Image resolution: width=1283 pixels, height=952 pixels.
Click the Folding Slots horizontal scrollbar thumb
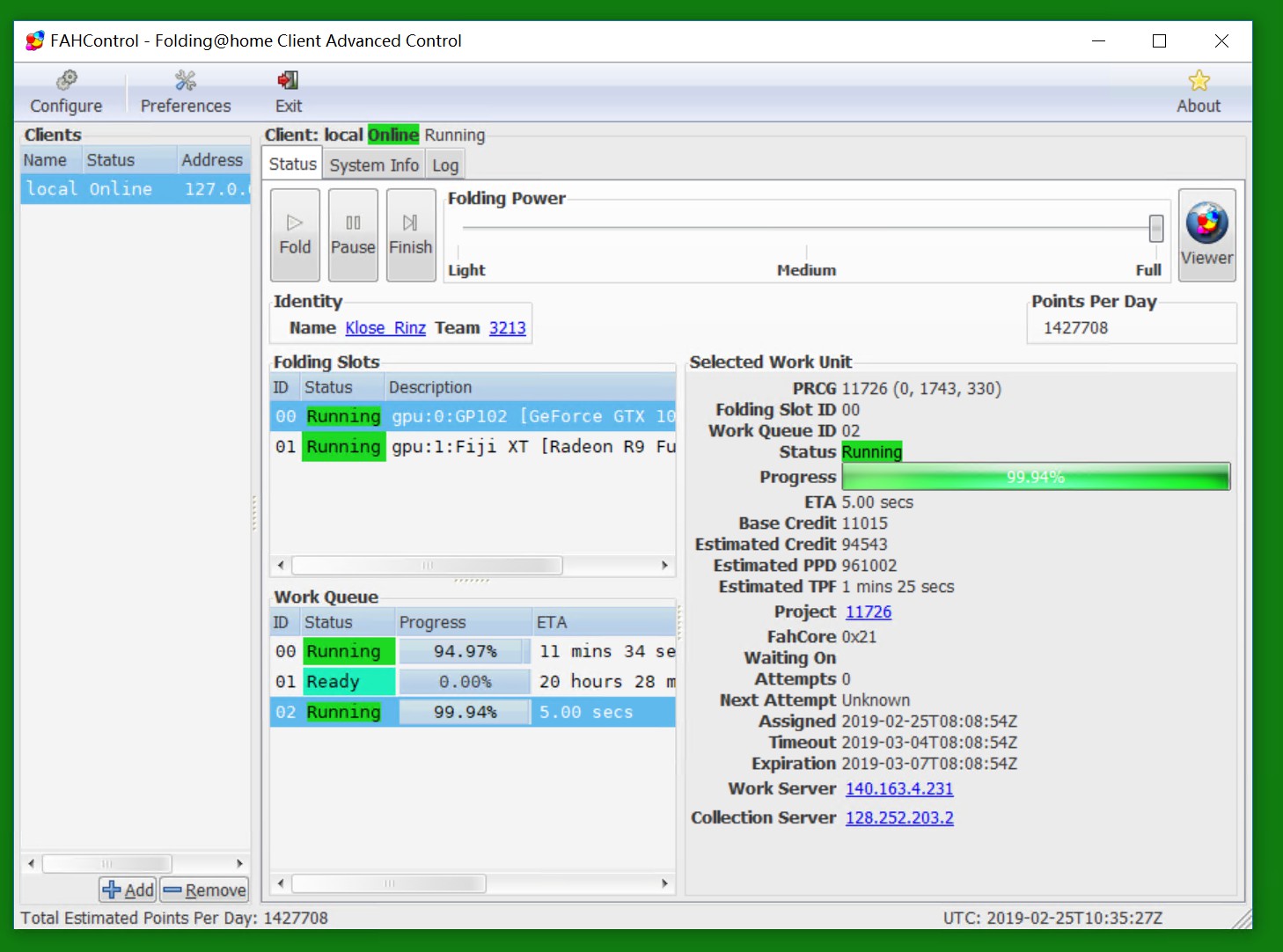tap(427, 565)
